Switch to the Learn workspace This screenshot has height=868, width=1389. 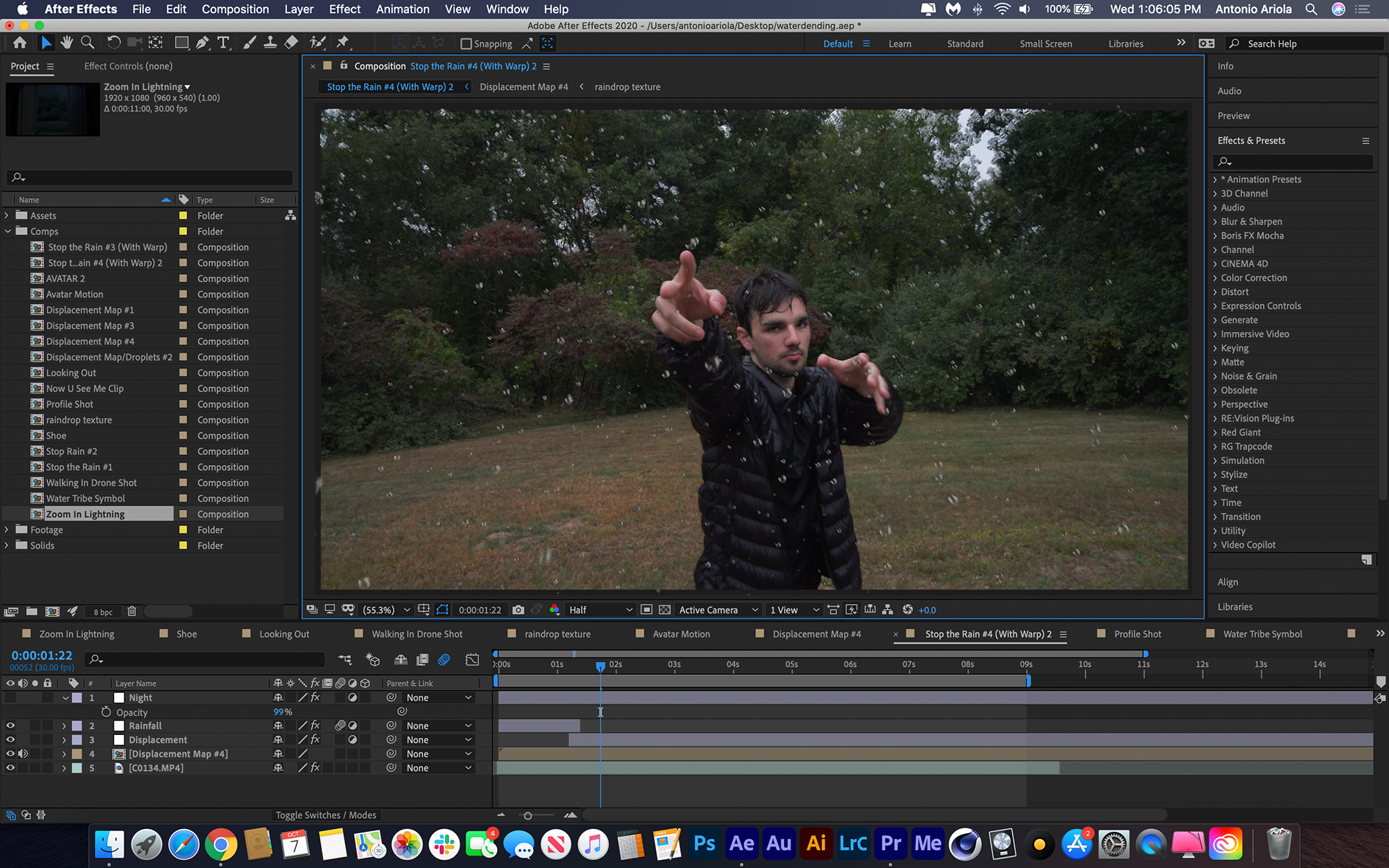(899, 43)
